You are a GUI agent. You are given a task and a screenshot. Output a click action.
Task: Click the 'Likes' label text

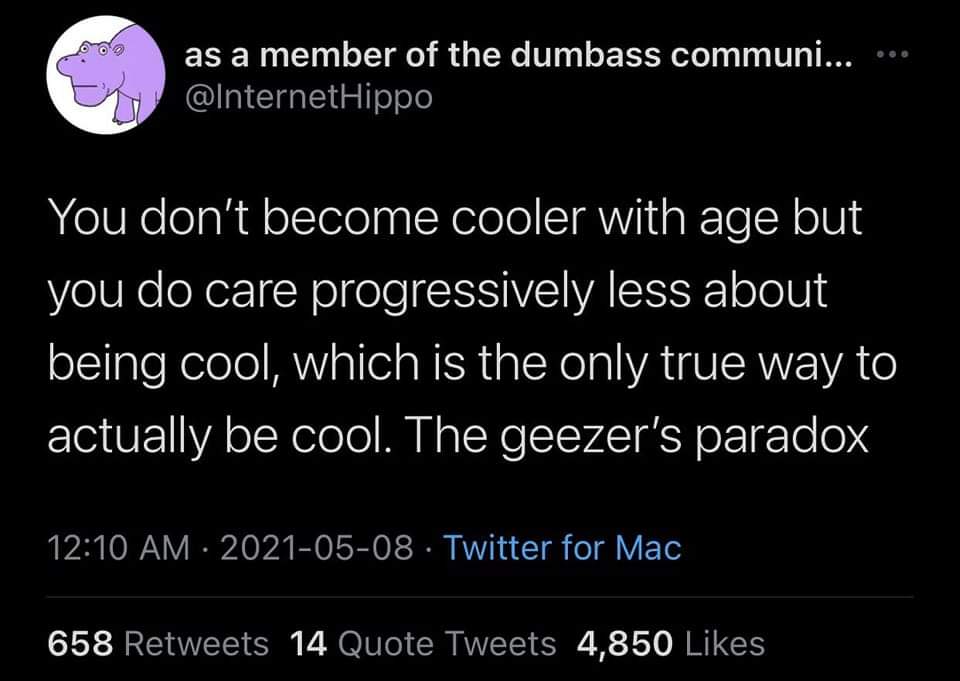click(x=725, y=644)
